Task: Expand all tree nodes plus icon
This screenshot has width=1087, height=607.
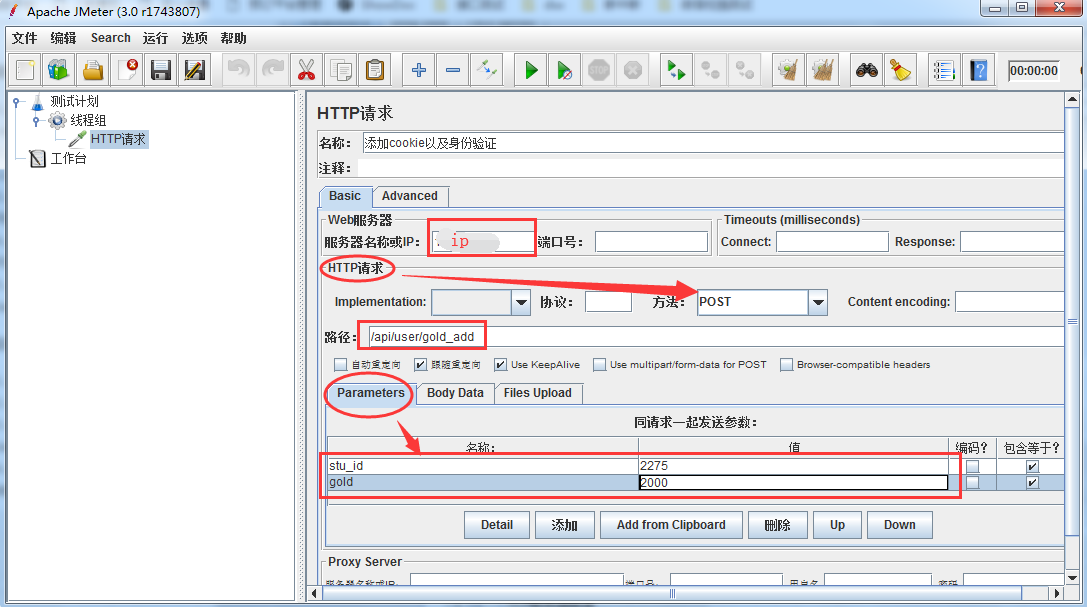Action: [419, 70]
